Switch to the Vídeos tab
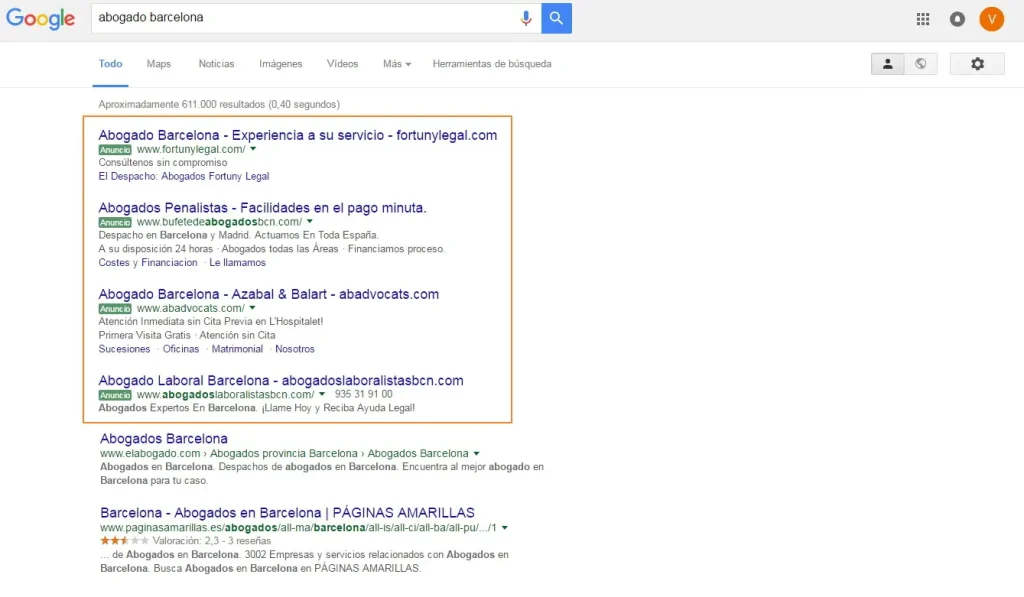 coord(342,64)
